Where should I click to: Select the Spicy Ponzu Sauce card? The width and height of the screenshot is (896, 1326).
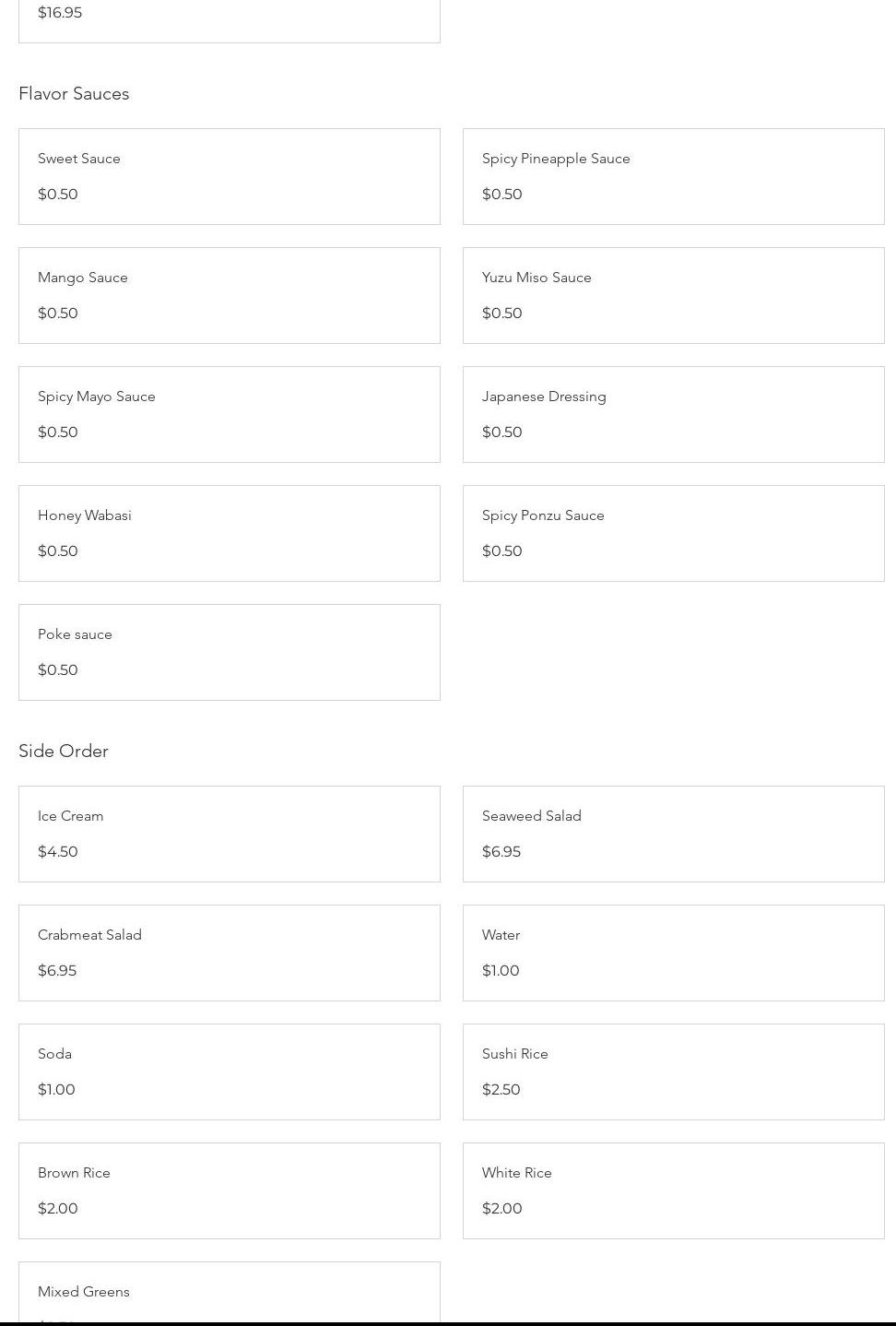673,533
